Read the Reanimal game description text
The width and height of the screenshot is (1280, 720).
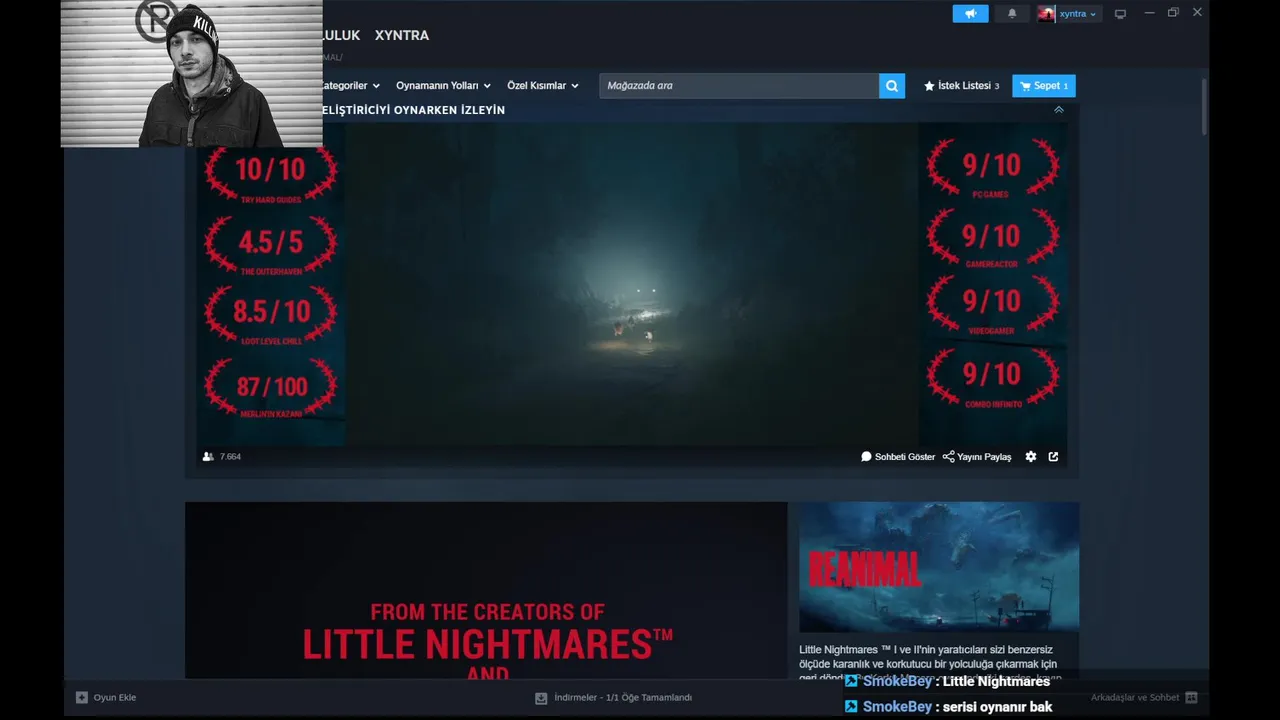928,662
